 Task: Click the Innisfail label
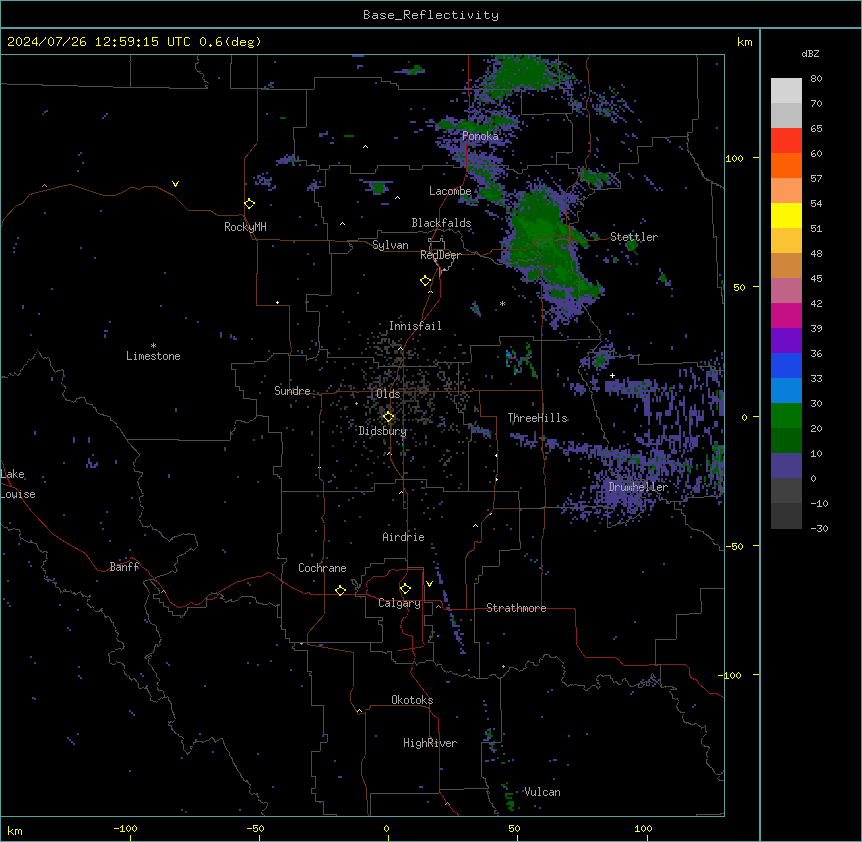(415, 326)
